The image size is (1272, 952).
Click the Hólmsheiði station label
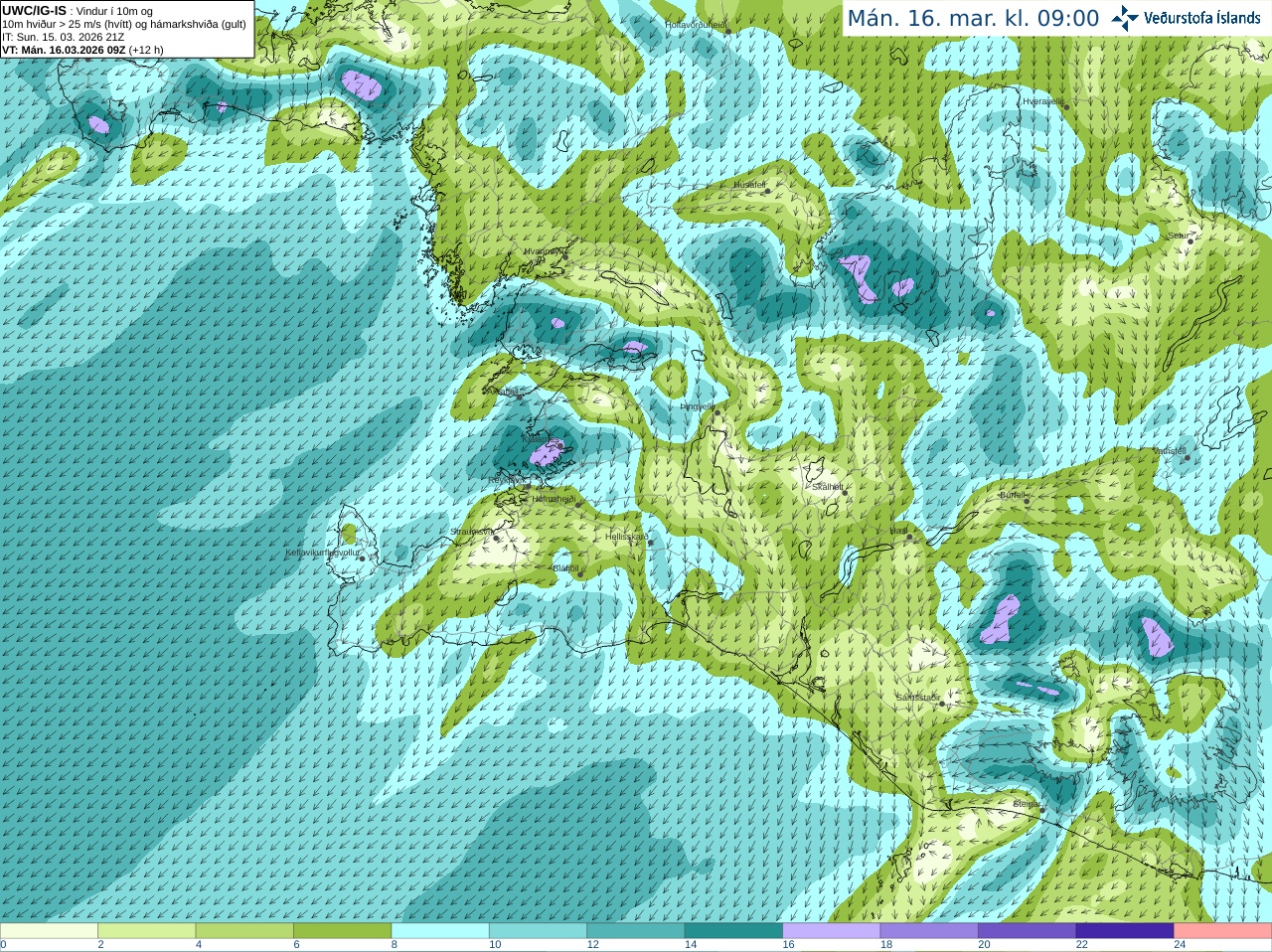pyautogui.click(x=554, y=499)
